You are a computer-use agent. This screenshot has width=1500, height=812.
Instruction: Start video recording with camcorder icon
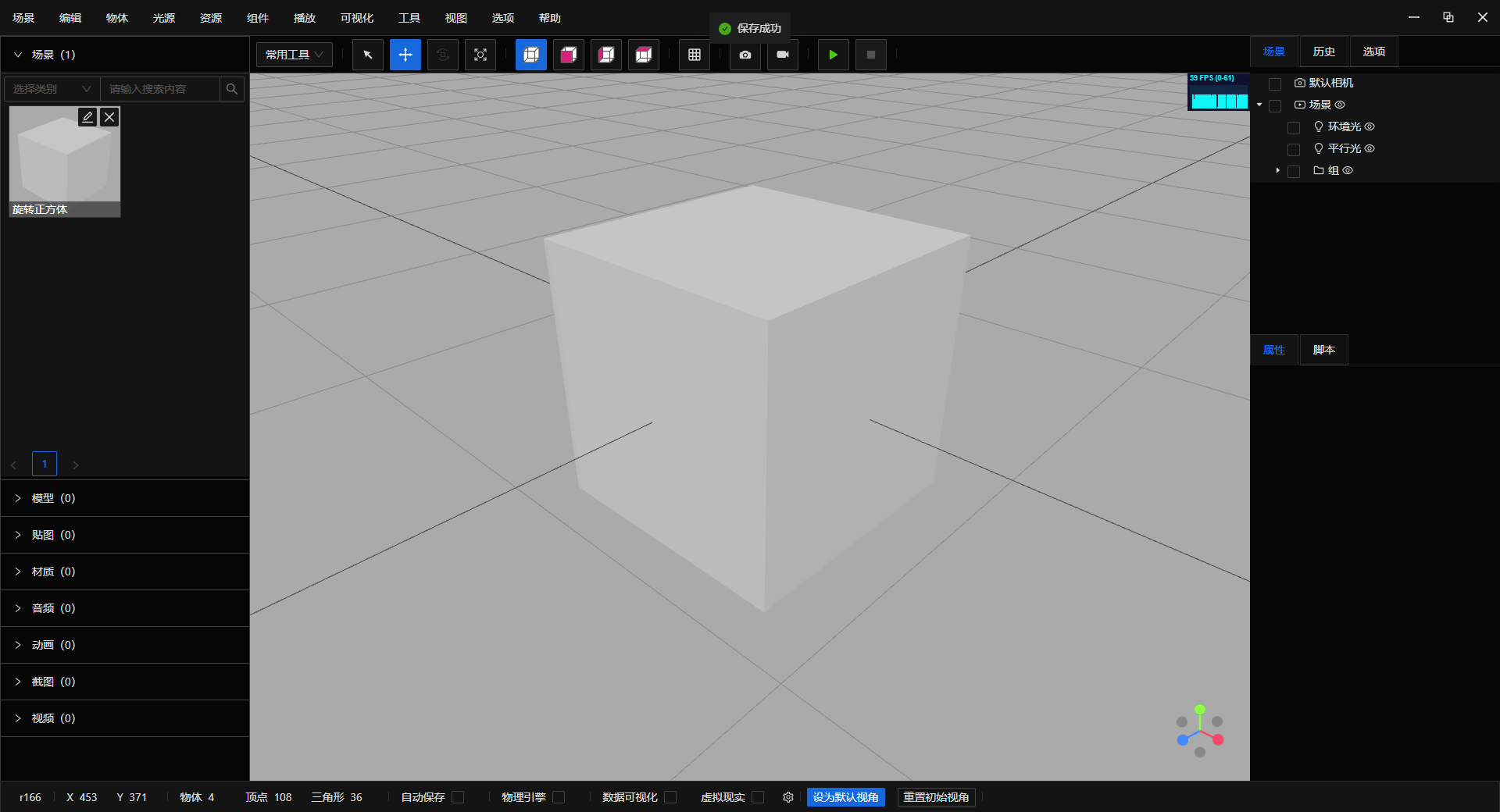click(783, 55)
